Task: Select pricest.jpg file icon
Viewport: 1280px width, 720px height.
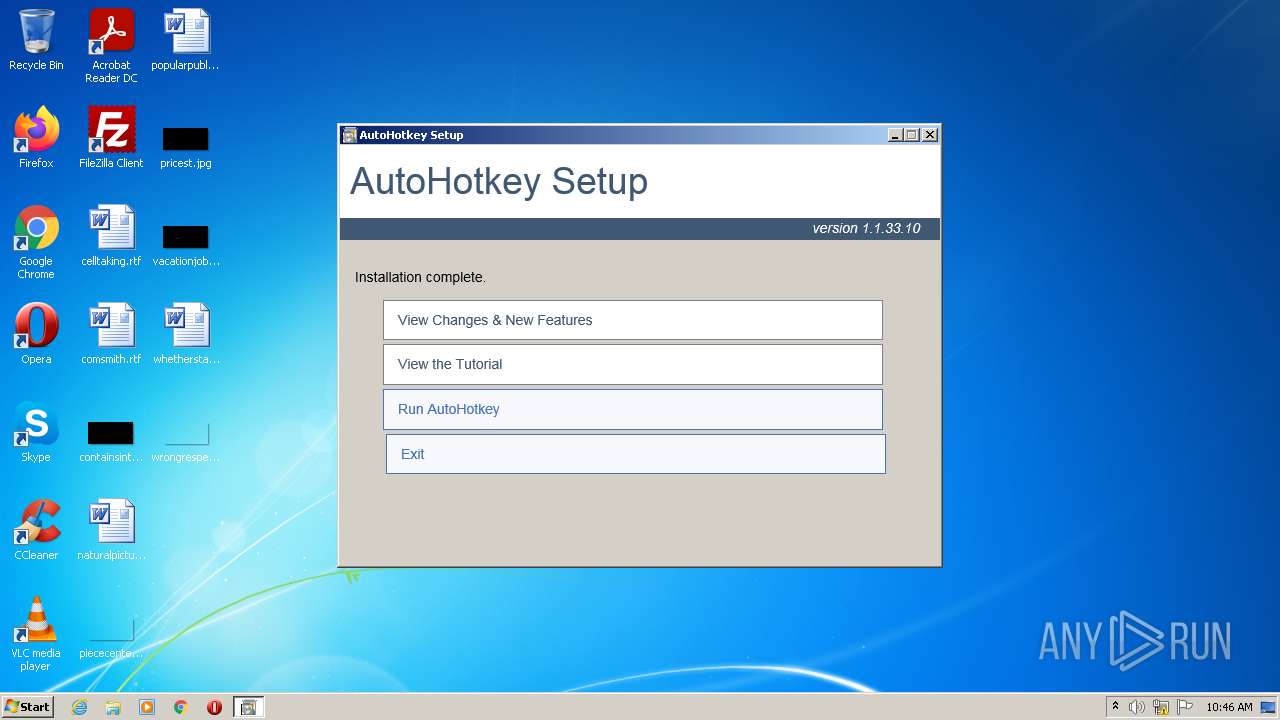Action: 186,146
